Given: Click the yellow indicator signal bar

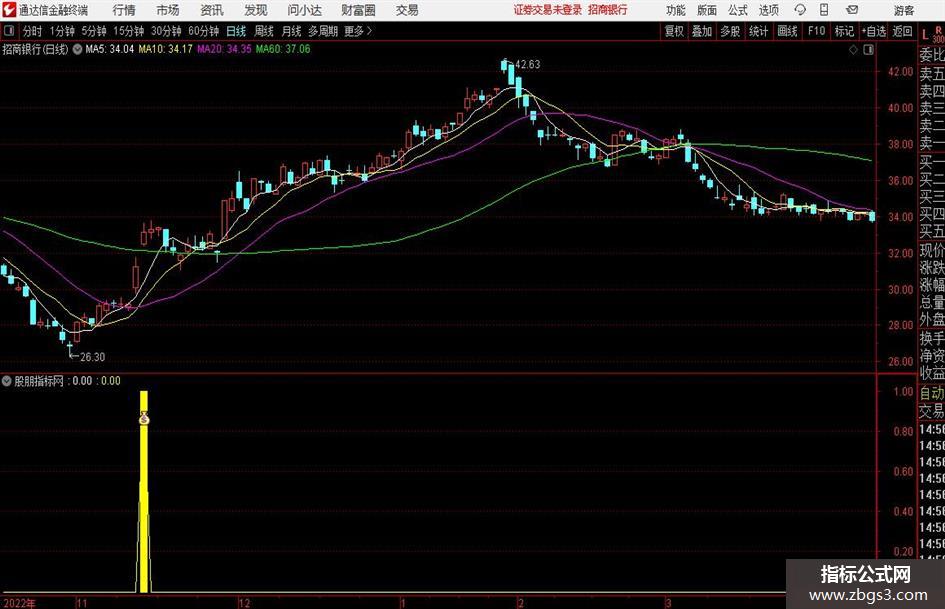Looking at the screenshot, I should (x=143, y=491).
